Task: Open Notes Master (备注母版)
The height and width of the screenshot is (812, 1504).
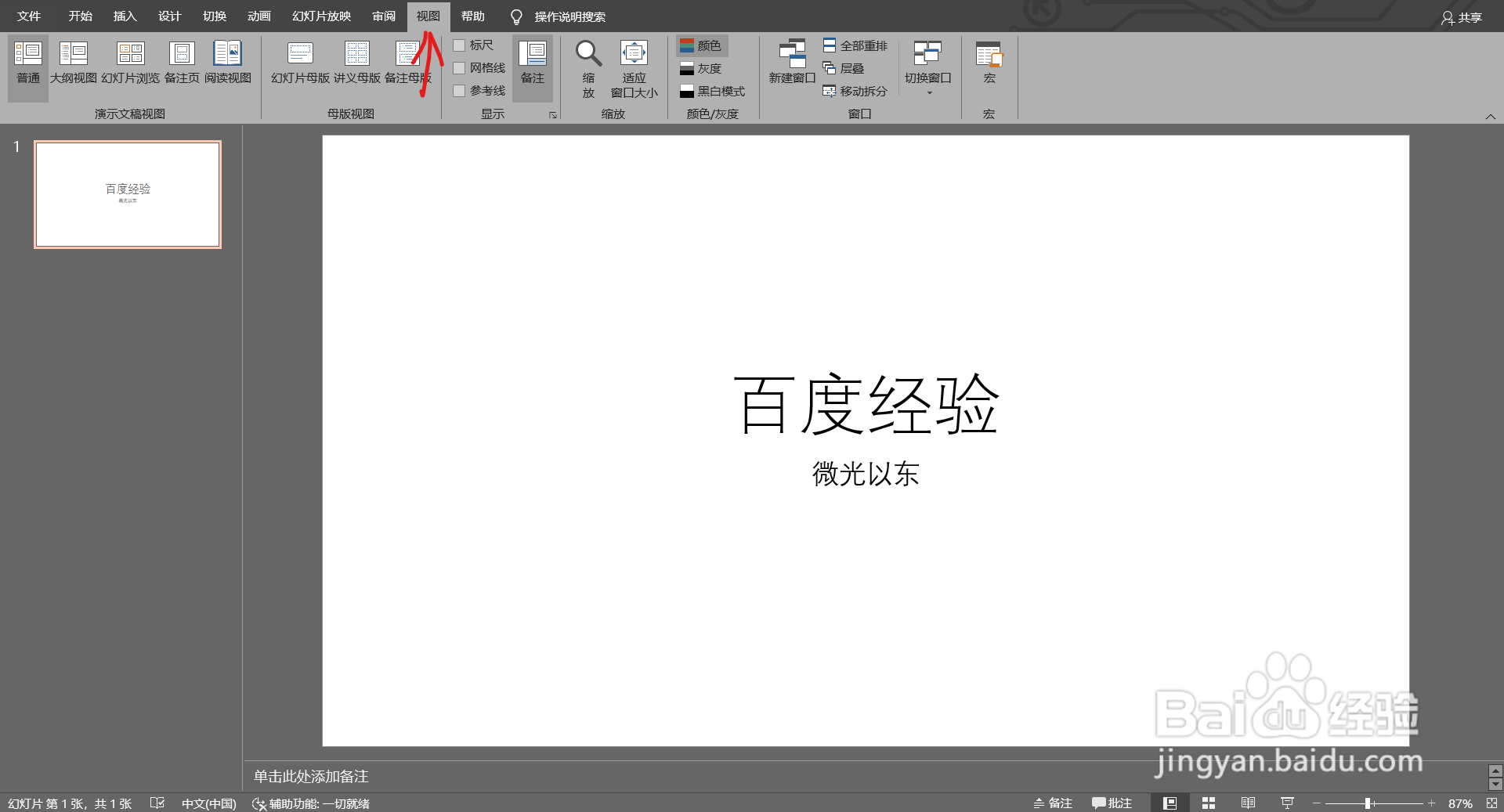Action: 408,63
